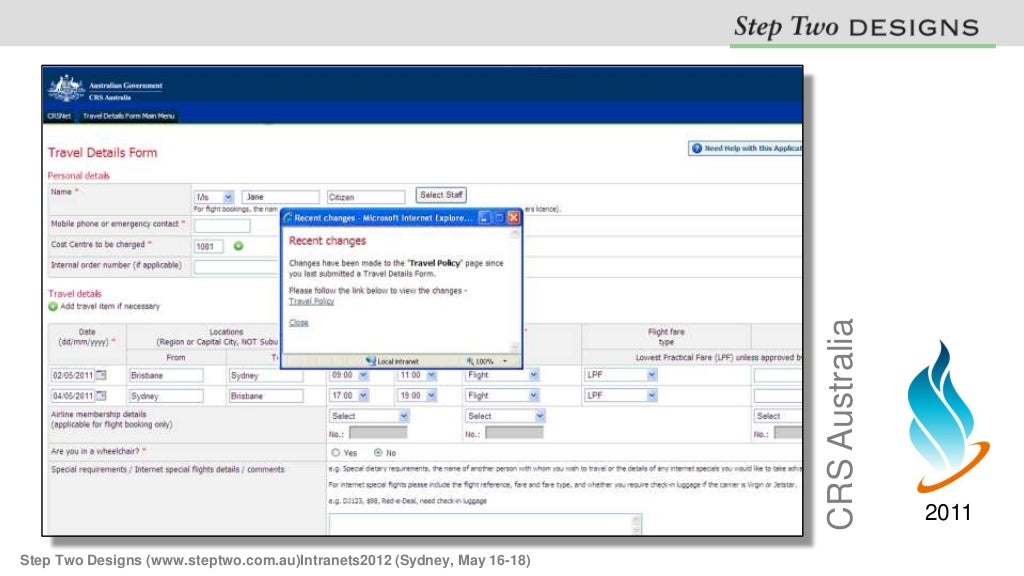Click the first name field containing Jane
Viewport: 1024px width, 576px height.
coord(281,197)
